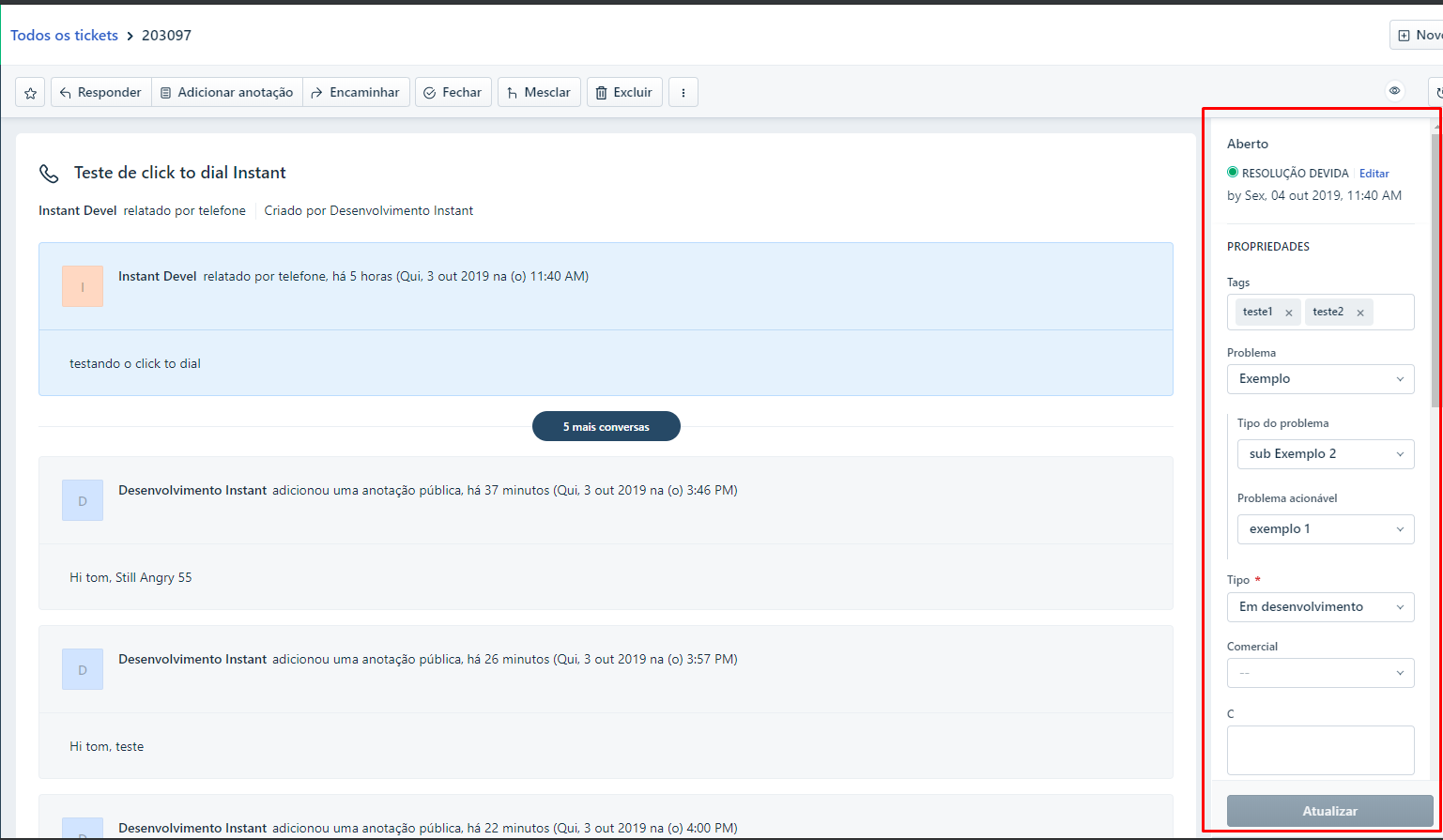Image resolution: width=1443 pixels, height=840 pixels.
Task: Click the Atualizar update button
Action: [1329, 811]
